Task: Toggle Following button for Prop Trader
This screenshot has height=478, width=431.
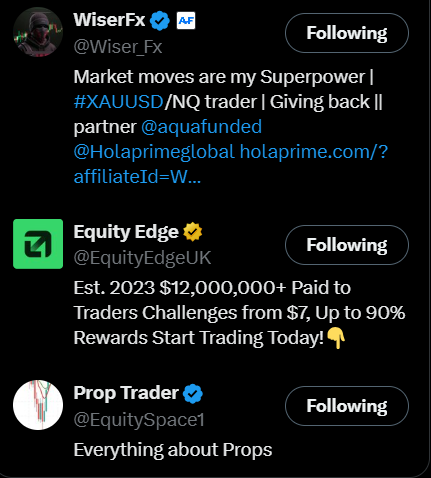Action: click(347, 406)
